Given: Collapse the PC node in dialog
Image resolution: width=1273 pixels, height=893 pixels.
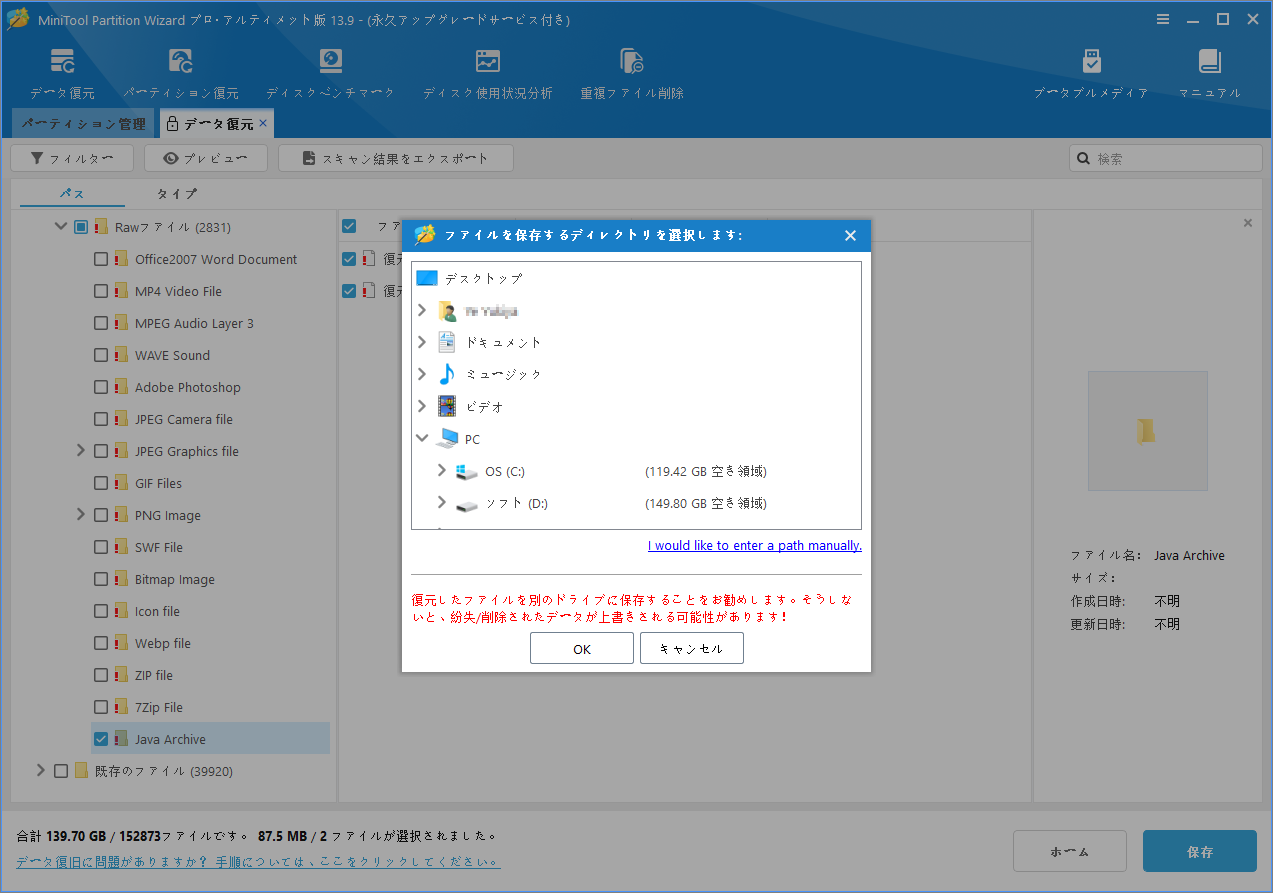Looking at the screenshot, I should (x=422, y=439).
